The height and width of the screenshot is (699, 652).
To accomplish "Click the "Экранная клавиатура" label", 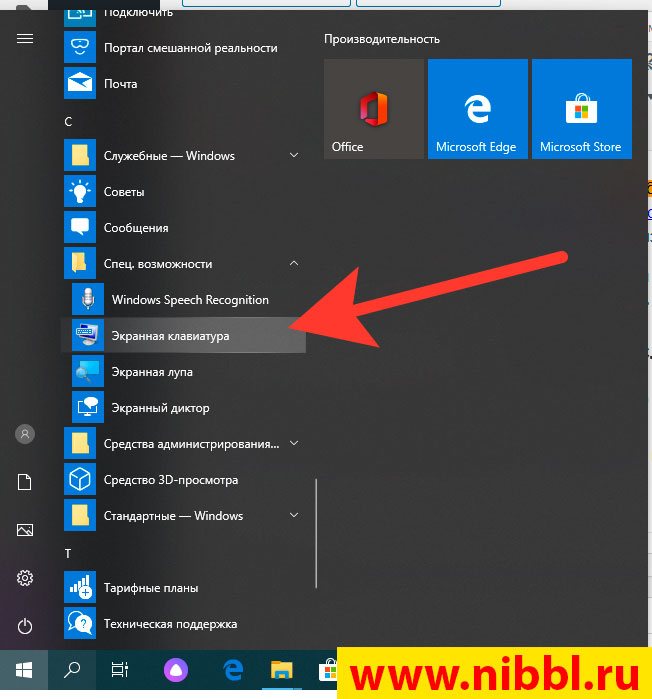I will click(171, 336).
